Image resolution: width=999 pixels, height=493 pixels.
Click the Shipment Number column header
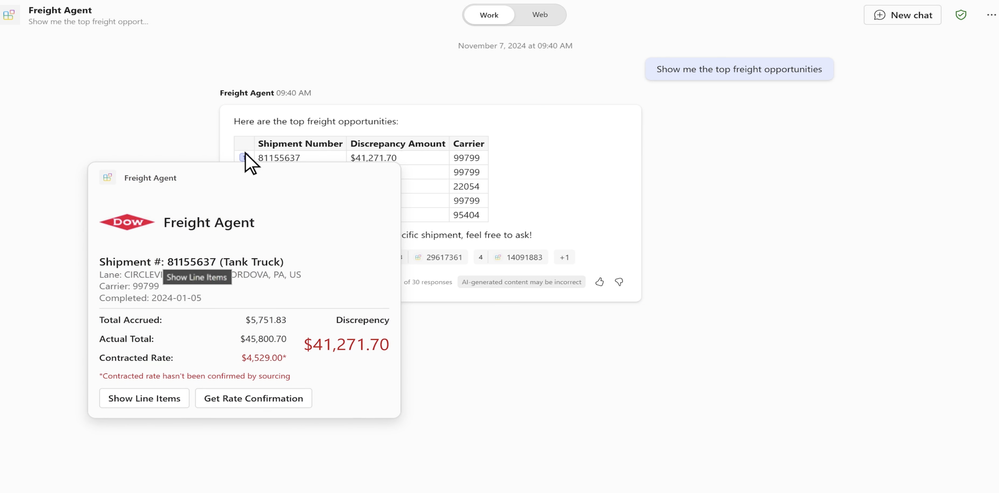click(x=300, y=143)
